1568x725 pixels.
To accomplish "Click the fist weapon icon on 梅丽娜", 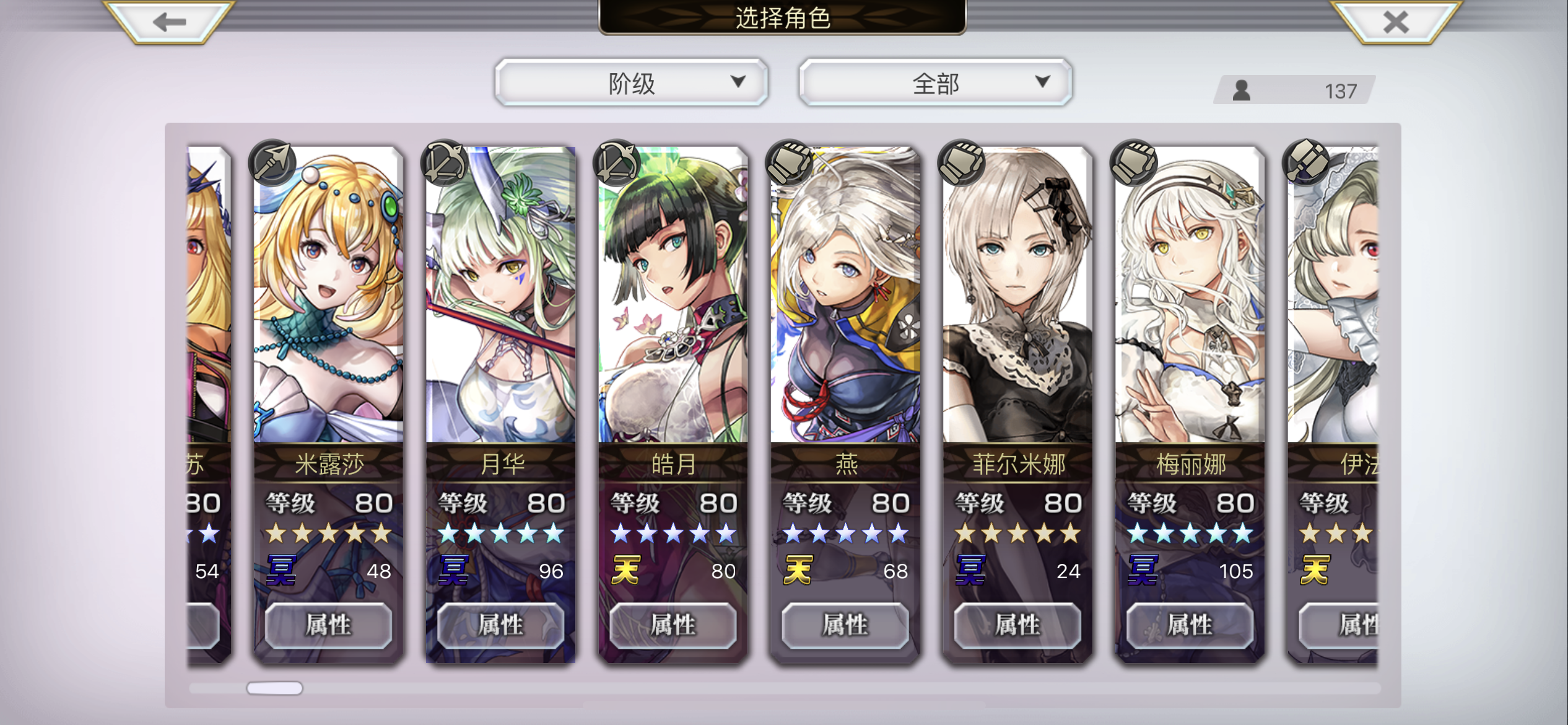I will [1133, 163].
